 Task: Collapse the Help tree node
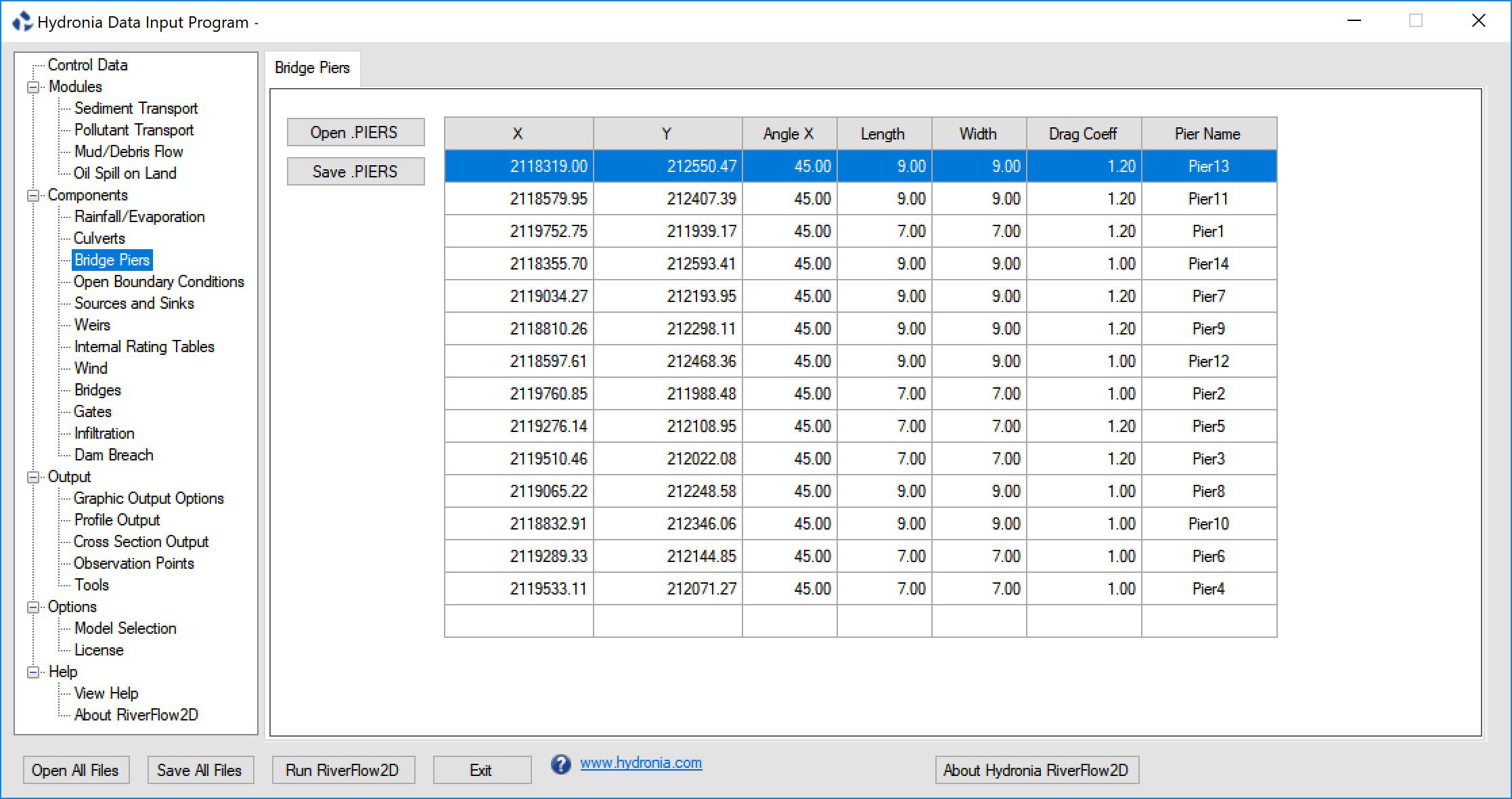[x=32, y=672]
